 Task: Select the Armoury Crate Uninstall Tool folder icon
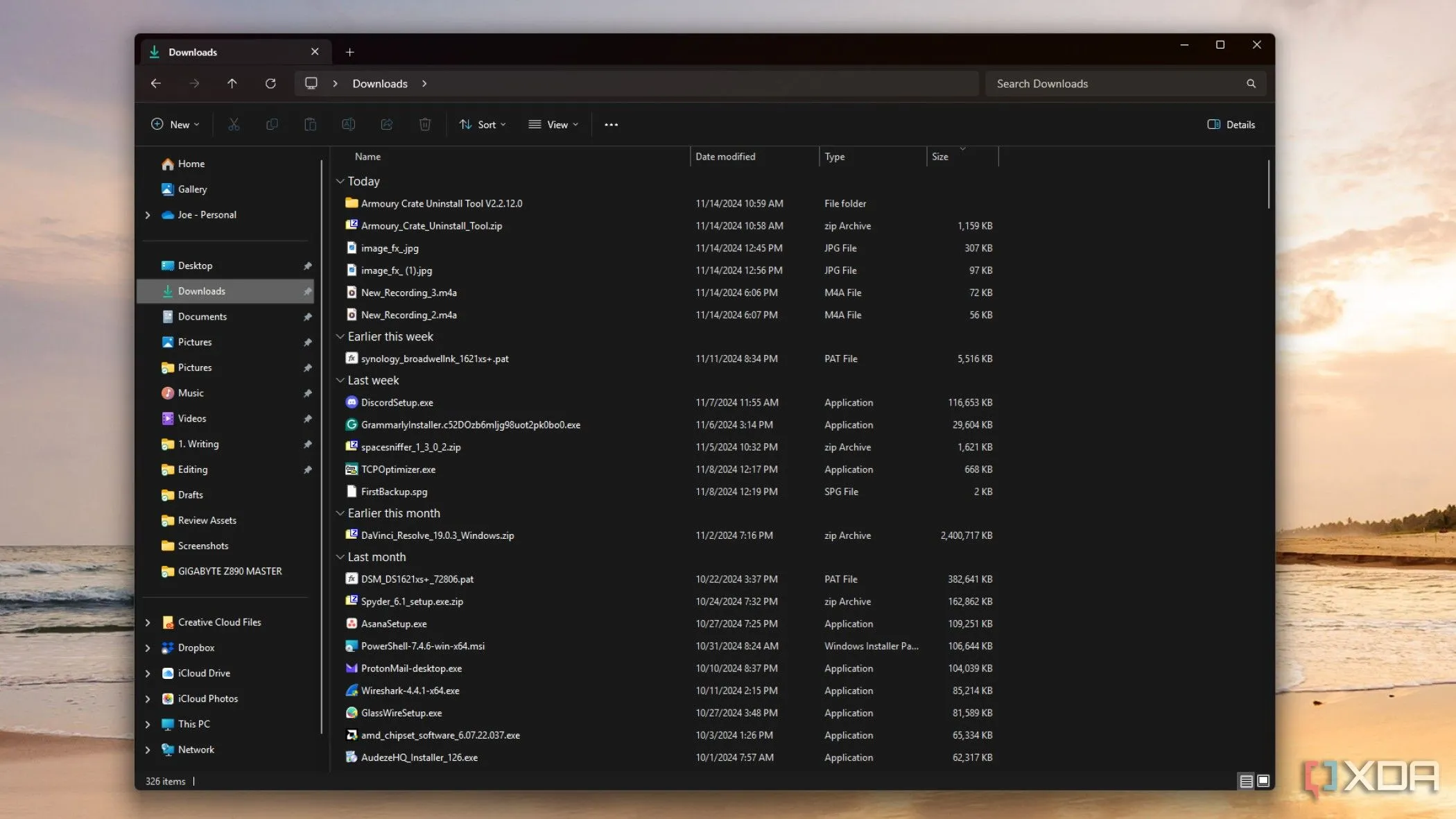pyautogui.click(x=352, y=203)
